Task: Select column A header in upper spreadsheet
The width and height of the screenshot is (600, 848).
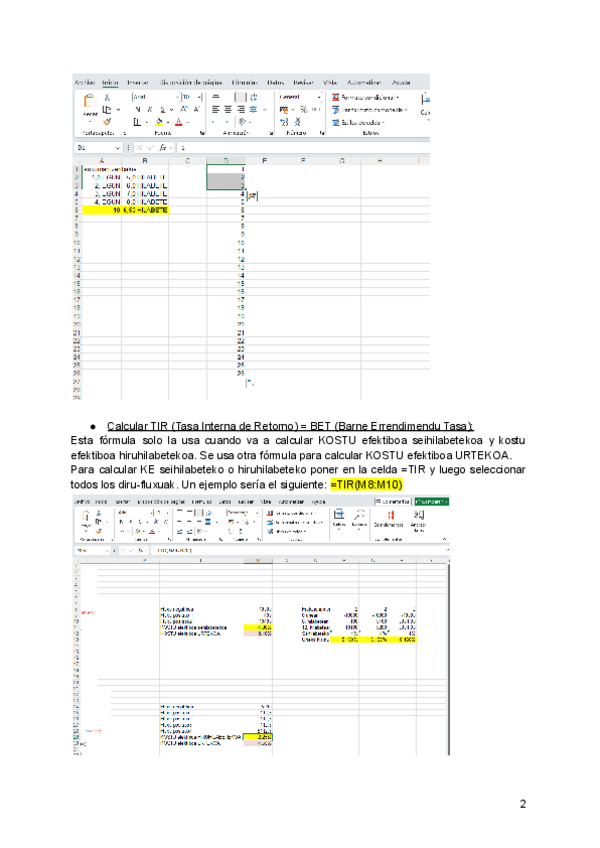Action: (x=102, y=161)
